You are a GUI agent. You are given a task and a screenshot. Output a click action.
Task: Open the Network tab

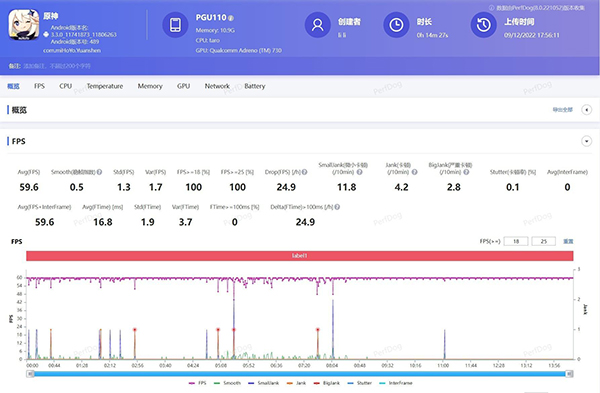[217, 86]
